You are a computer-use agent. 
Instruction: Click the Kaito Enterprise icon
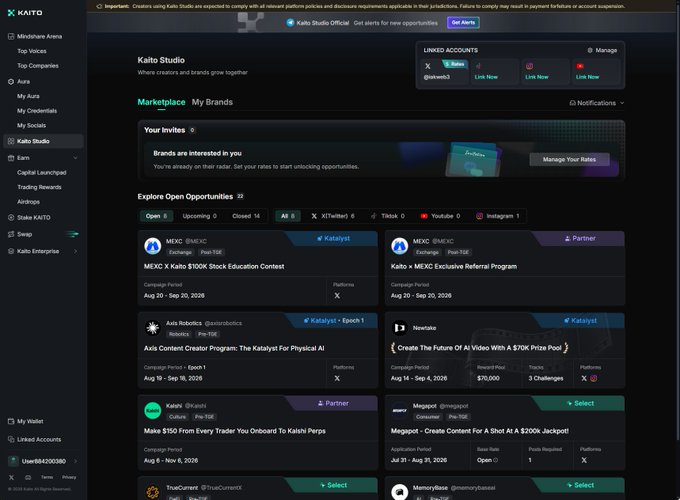point(11,251)
